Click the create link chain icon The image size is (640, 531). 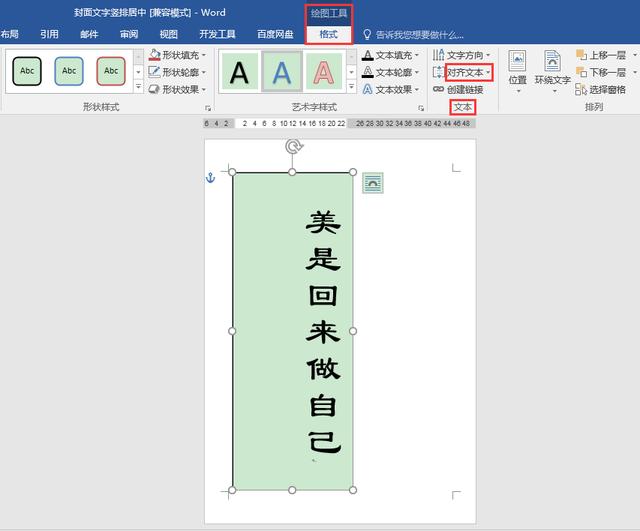(x=438, y=89)
